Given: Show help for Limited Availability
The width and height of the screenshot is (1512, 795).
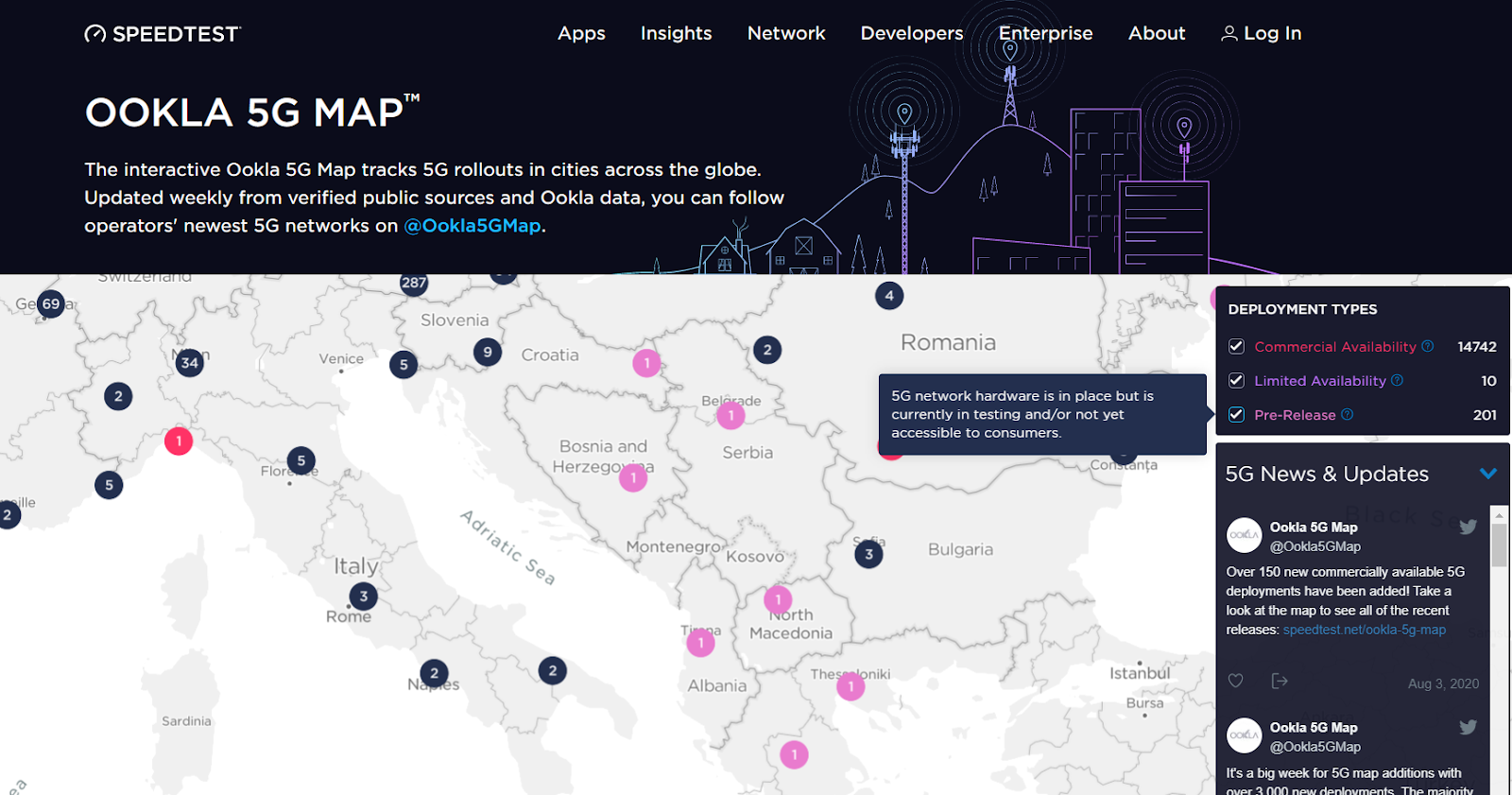Looking at the screenshot, I should [1397, 380].
